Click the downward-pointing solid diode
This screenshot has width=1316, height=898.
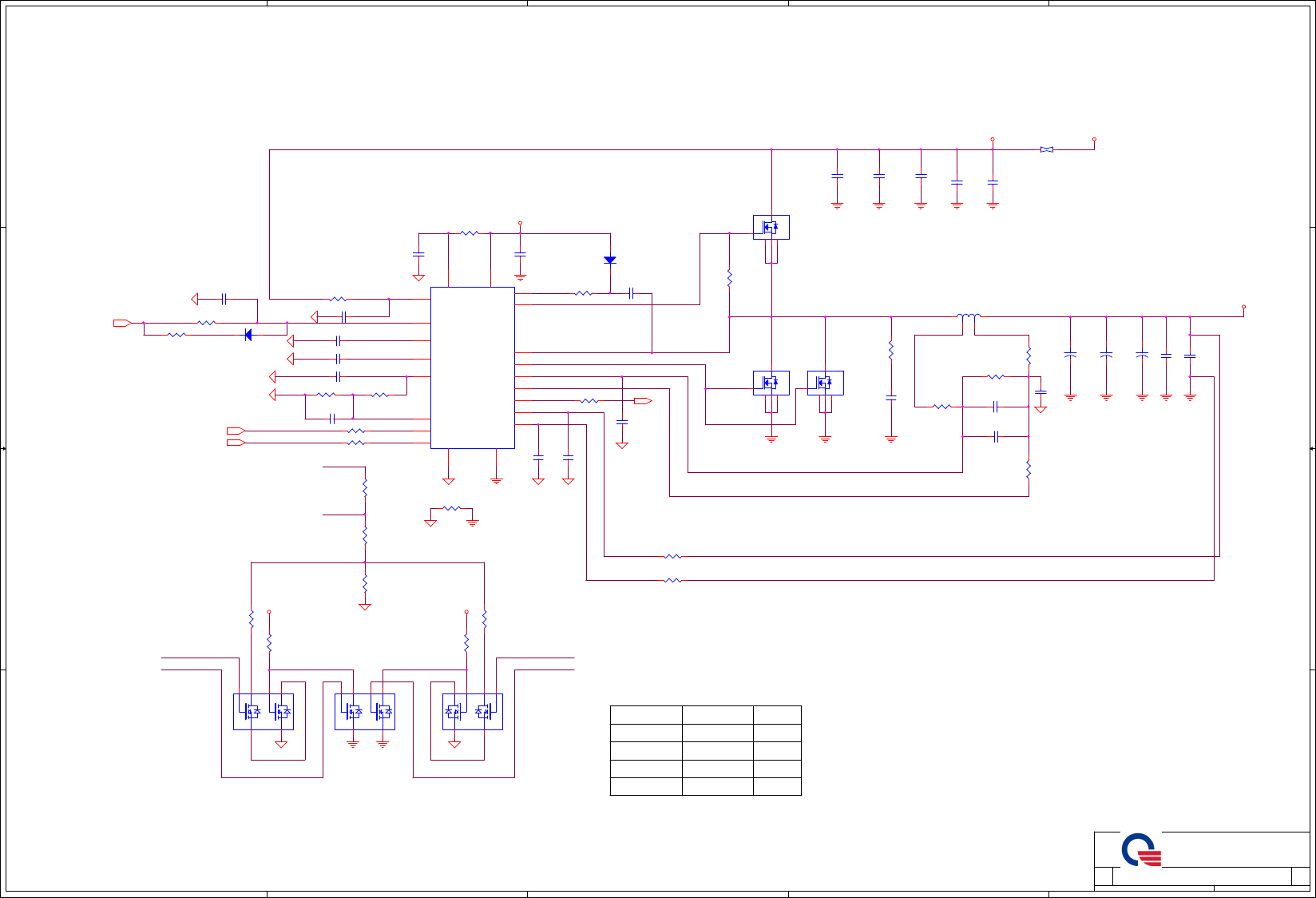(x=610, y=260)
